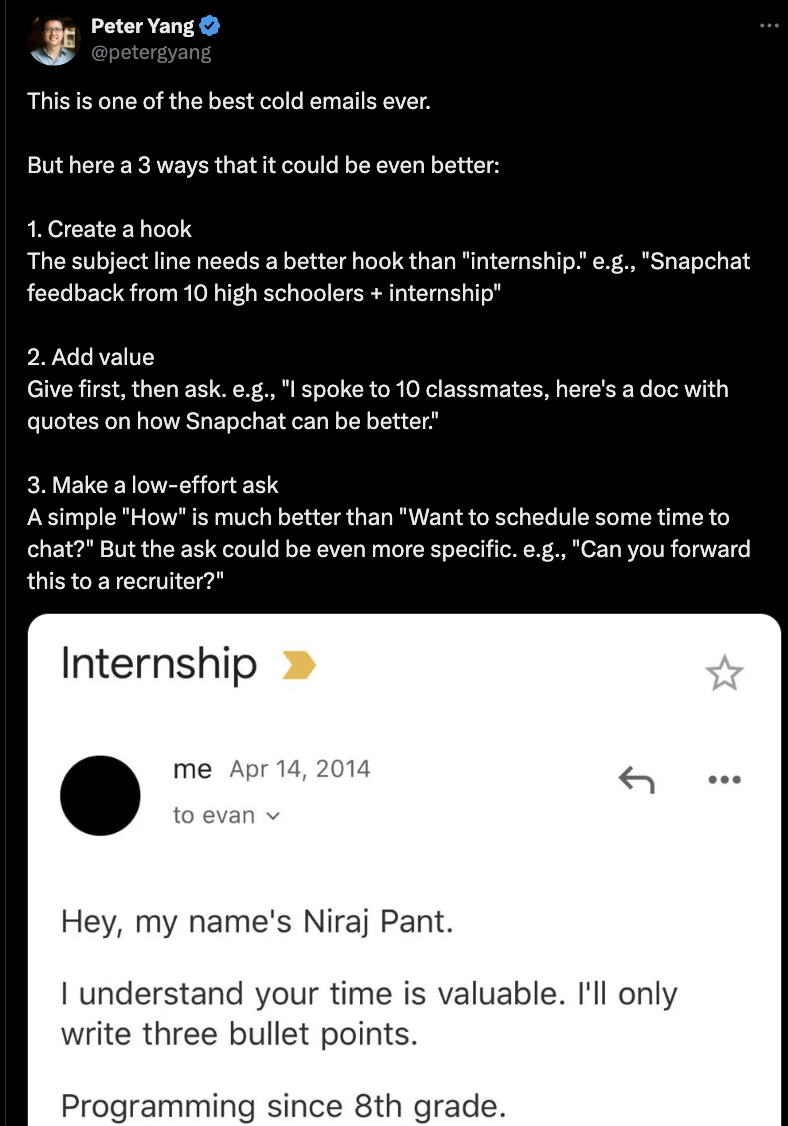
Task: Click the "1. Create a hook" line
Action: [110, 229]
